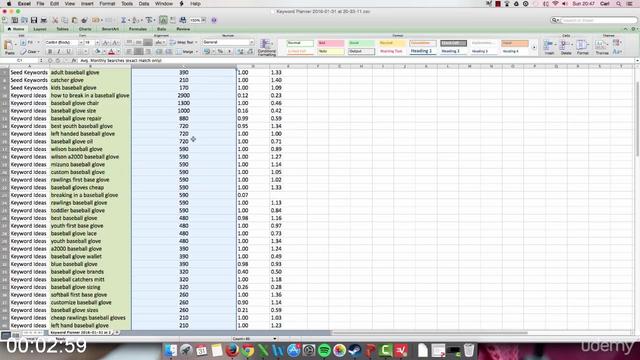This screenshot has height=360, width=640.
Task: Click the font color red A icon
Action: (x=111, y=52)
